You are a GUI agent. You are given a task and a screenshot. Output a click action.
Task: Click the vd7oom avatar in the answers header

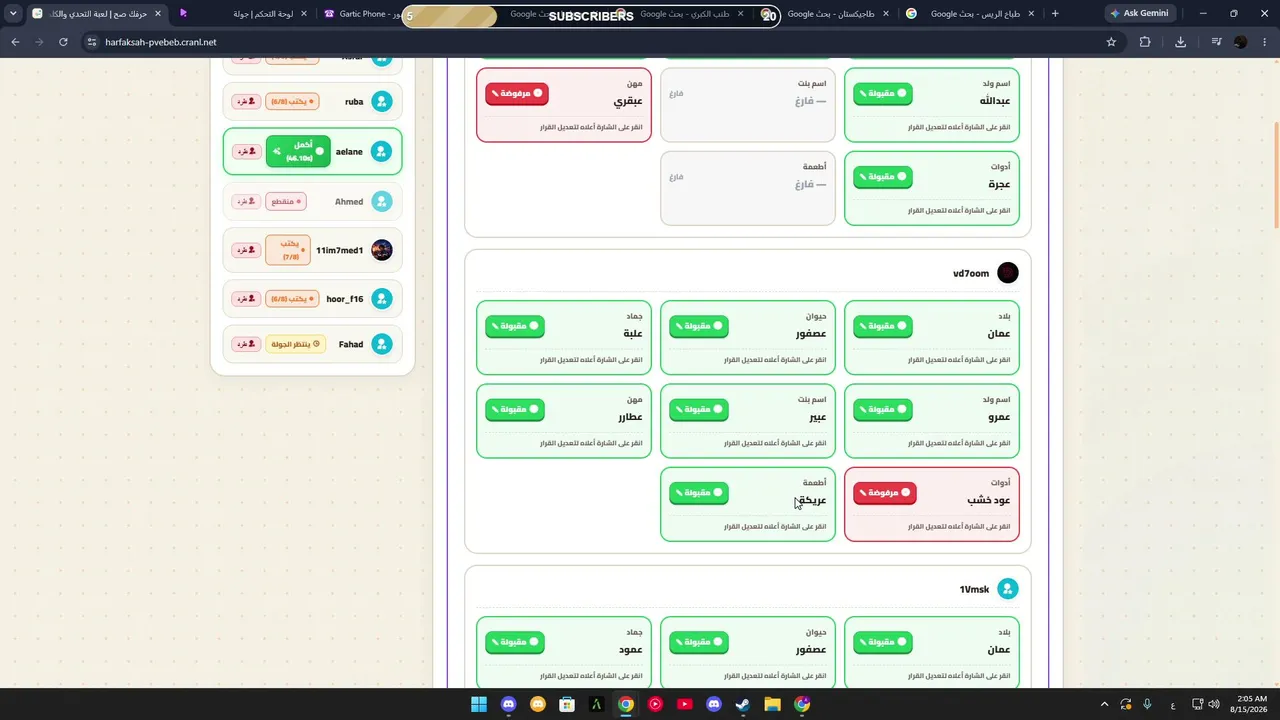click(1008, 273)
